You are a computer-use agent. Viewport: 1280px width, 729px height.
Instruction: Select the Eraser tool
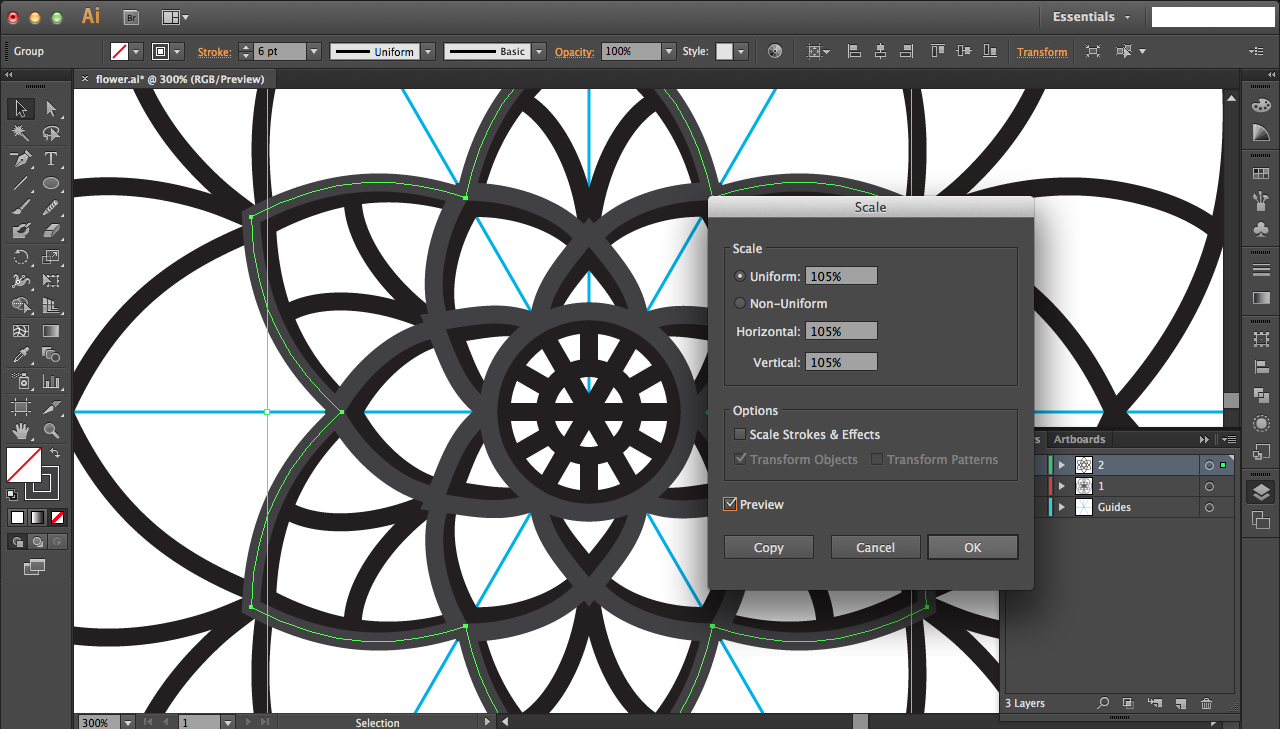51,231
